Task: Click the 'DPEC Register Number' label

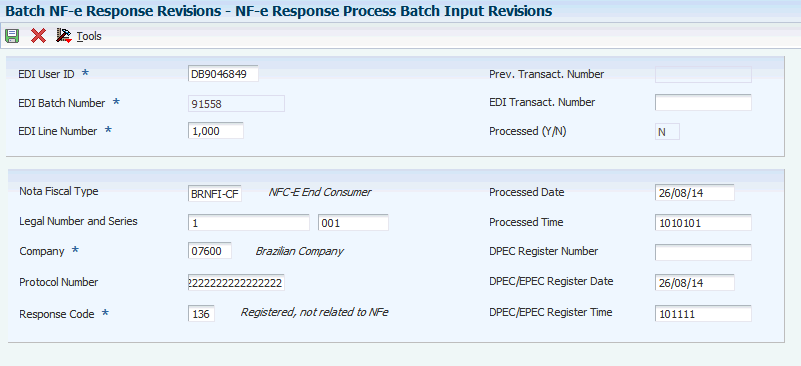Action: (x=544, y=251)
